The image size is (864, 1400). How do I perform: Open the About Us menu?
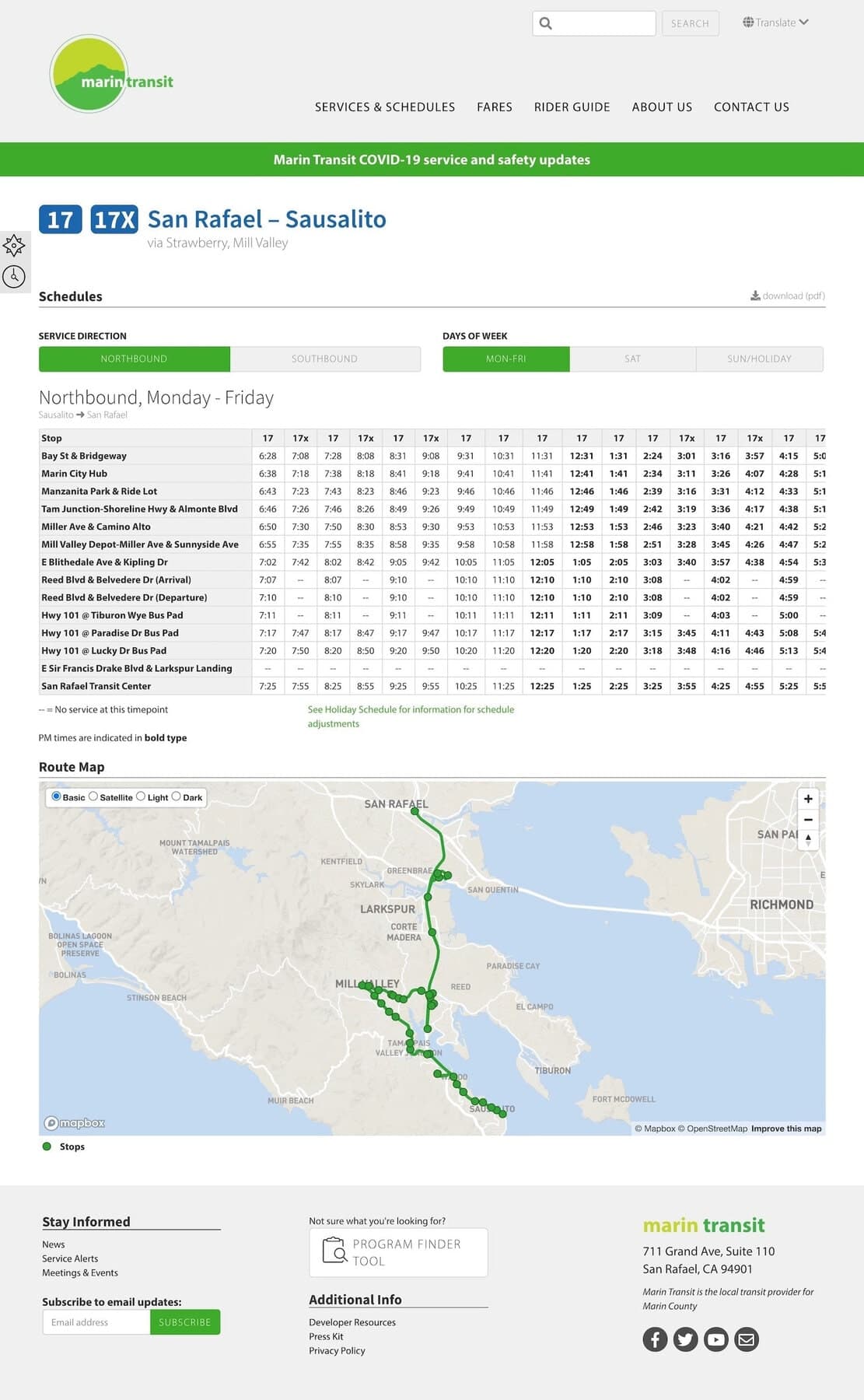tap(662, 107)
